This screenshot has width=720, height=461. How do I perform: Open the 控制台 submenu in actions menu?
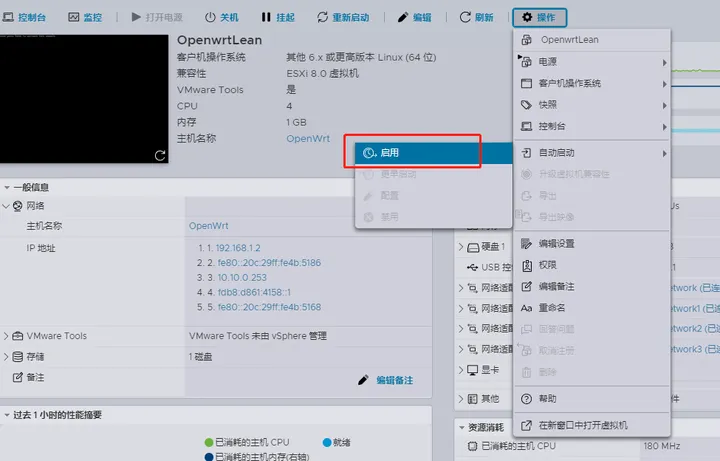pyautogui.click(x=591, y=126)
